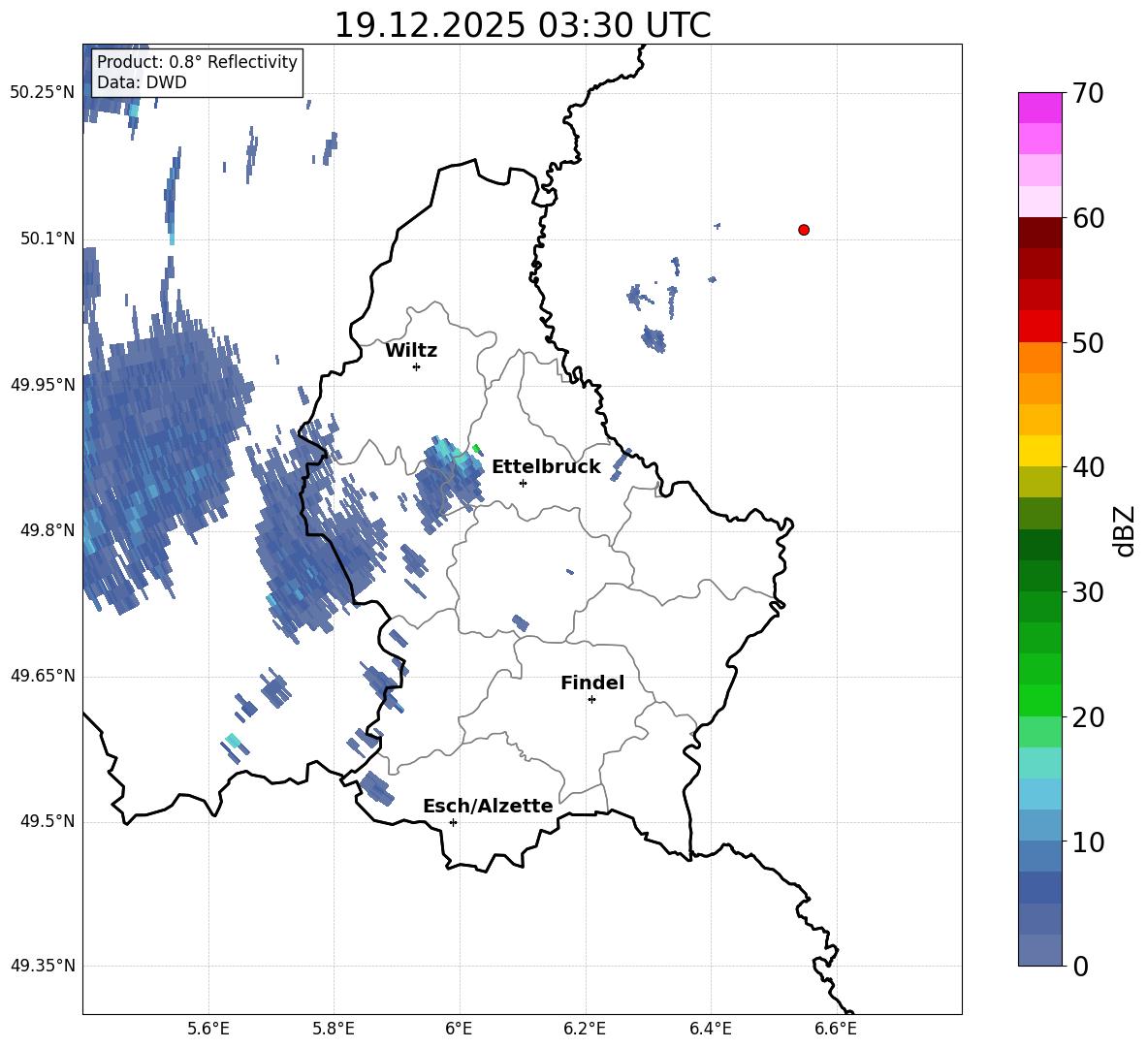Click the 'dBZ' colorbar label

pos(1126,530)
